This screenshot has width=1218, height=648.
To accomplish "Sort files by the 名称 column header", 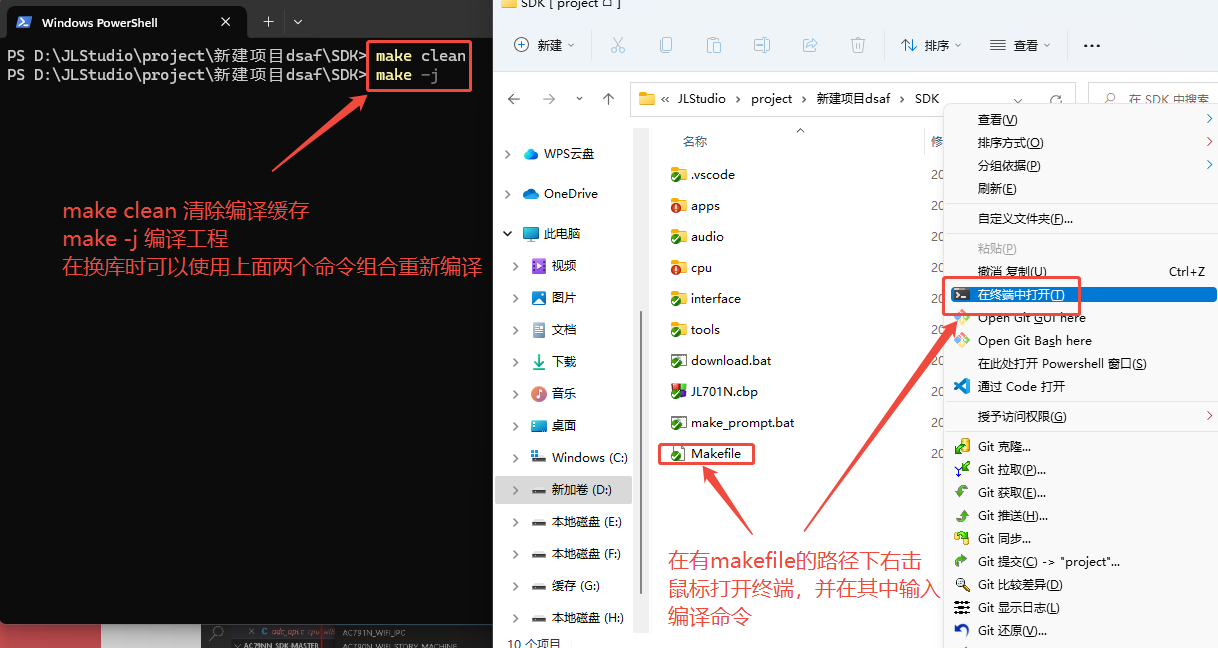I will point(695,142).
